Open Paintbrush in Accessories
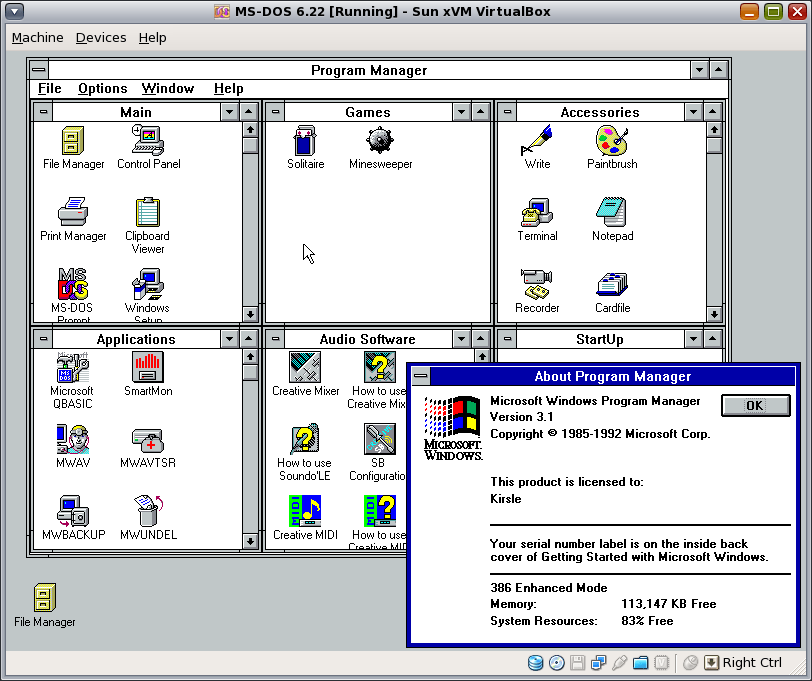Image resolution: width=812 pixels, height=681 pixels. (x=612, y=141)
